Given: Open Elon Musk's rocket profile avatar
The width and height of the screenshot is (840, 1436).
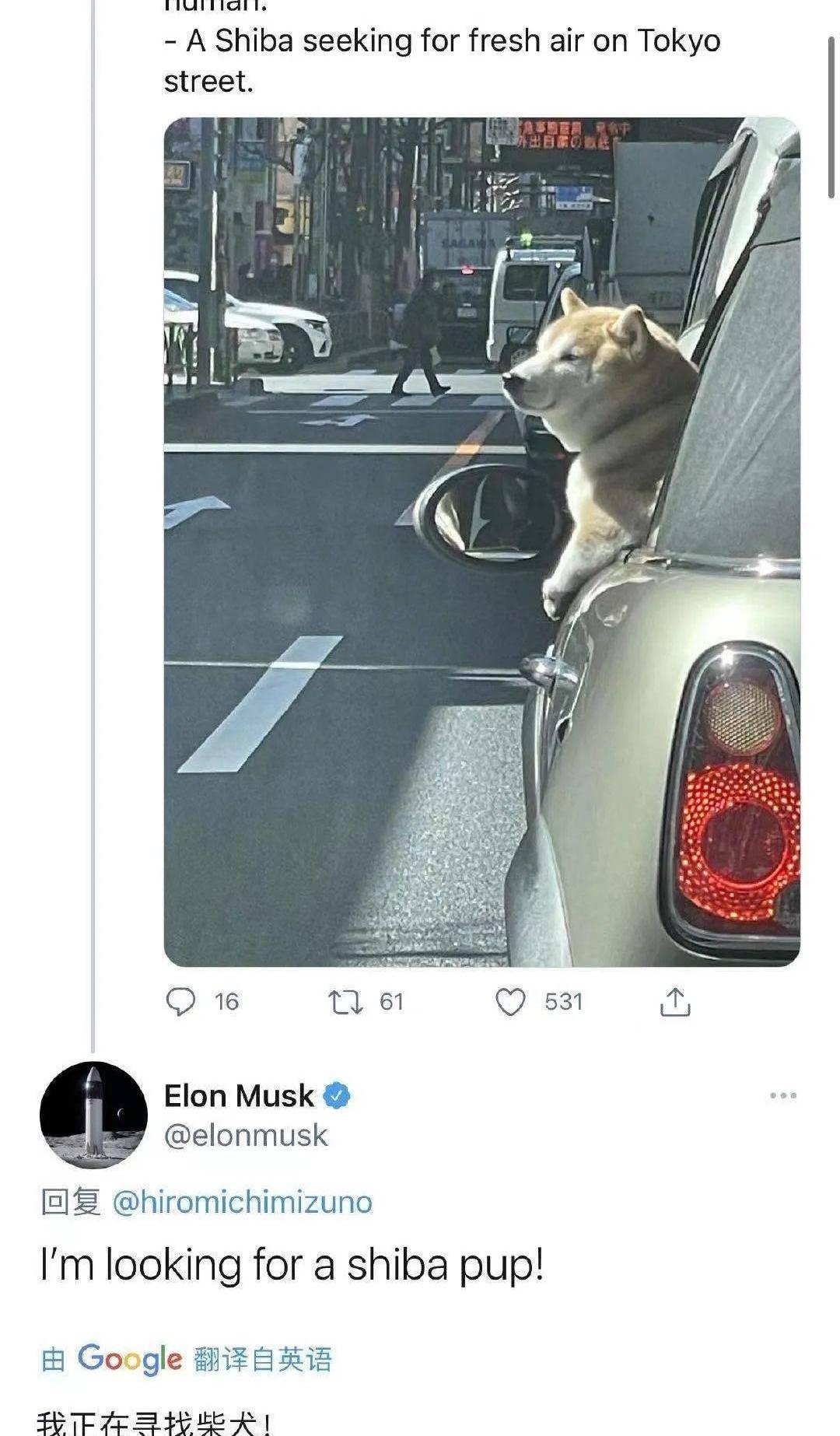Looking at the screenshot, I should [93, 1115].
